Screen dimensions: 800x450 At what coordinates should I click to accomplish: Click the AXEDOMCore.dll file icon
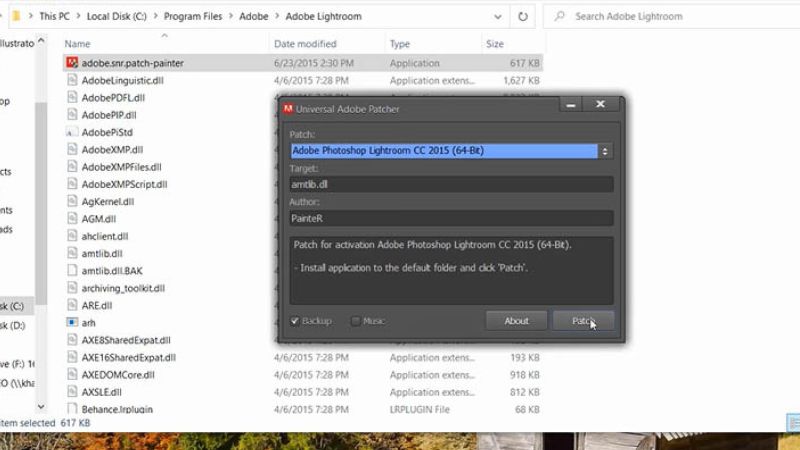pyautogui.click(x=72, y=374)
